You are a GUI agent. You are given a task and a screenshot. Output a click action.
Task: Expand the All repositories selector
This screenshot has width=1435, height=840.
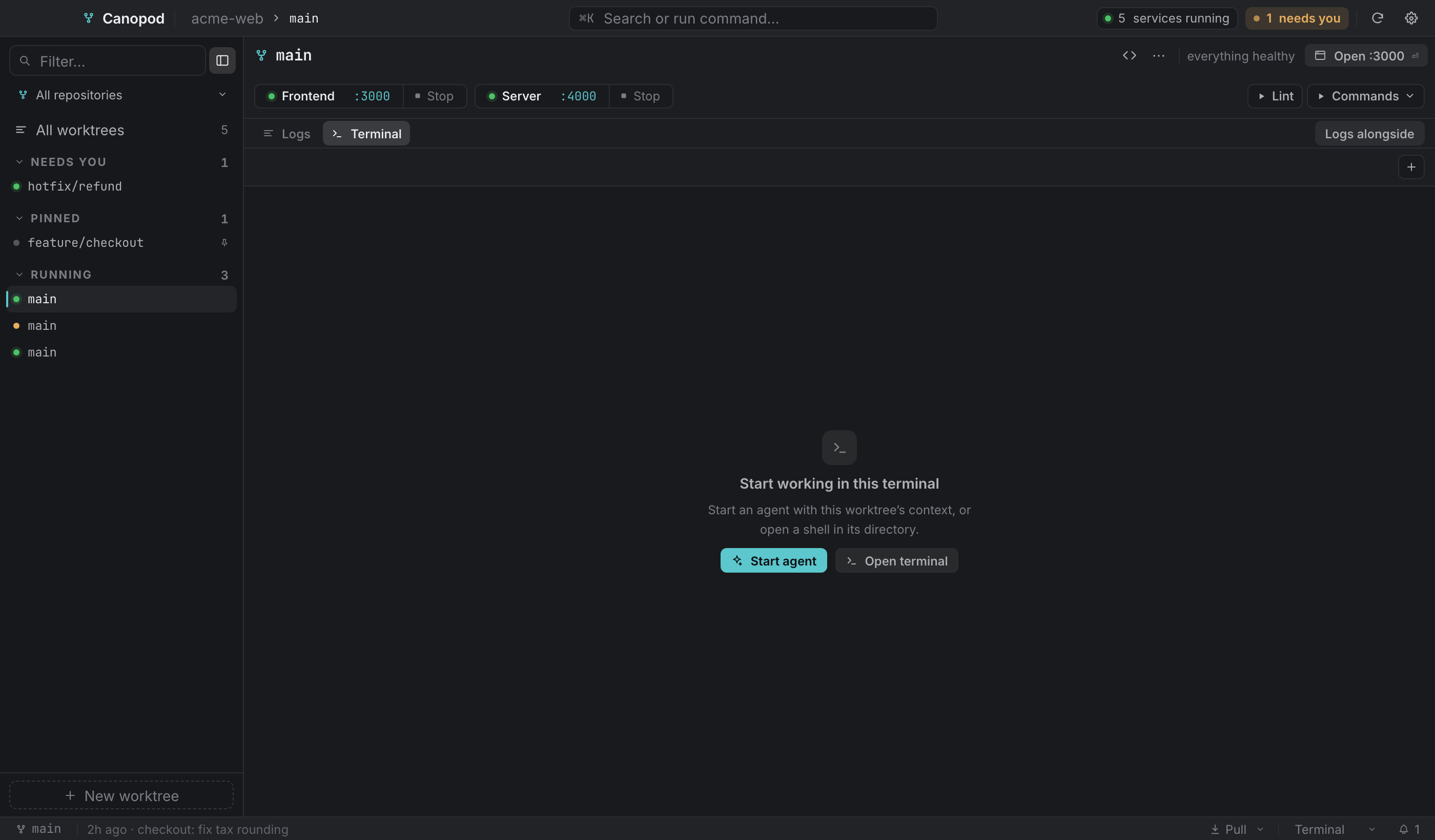click(x=122, y=95)
